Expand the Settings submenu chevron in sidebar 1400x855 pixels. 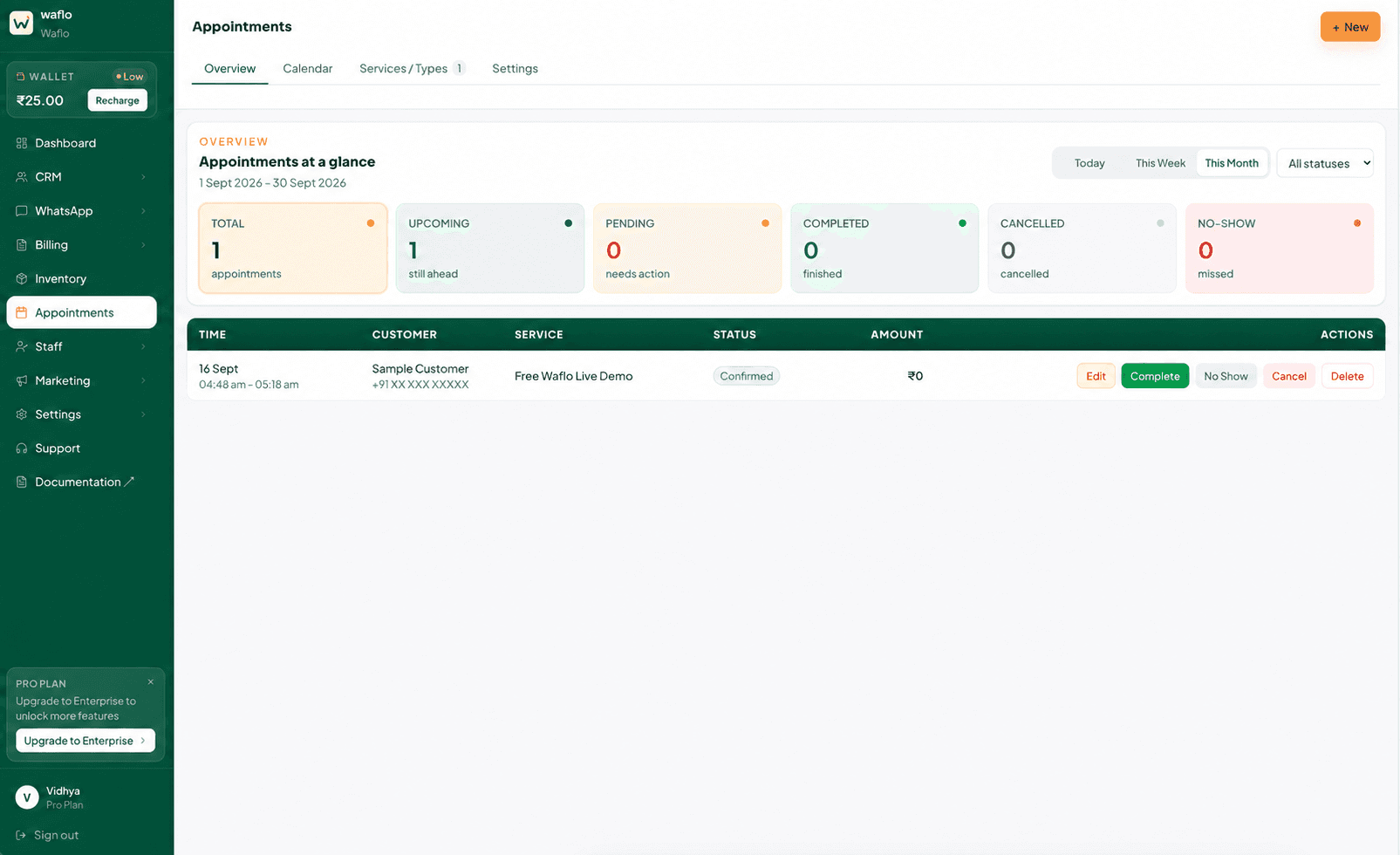tap(143, 414)
